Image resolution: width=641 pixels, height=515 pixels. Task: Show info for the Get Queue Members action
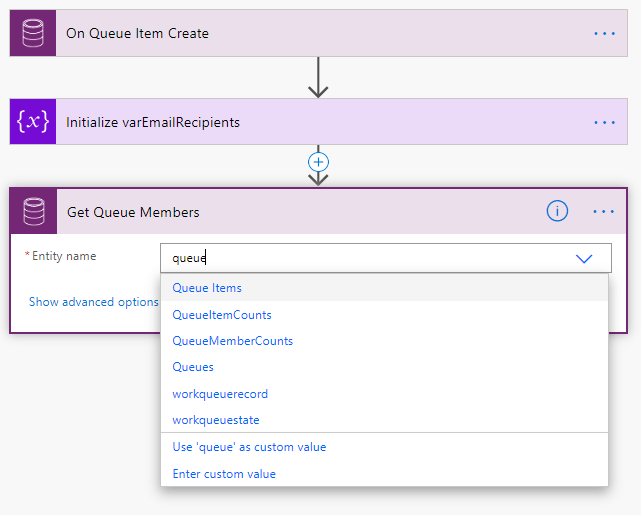557,211
